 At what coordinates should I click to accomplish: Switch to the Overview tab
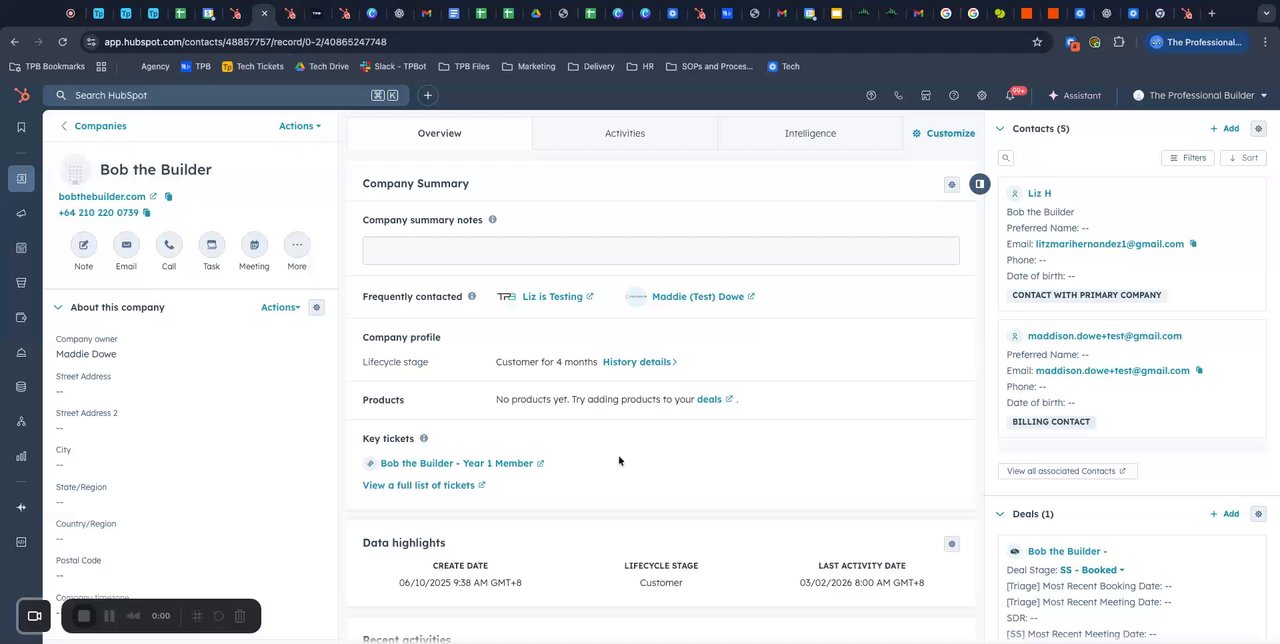[x=439, y=133]
